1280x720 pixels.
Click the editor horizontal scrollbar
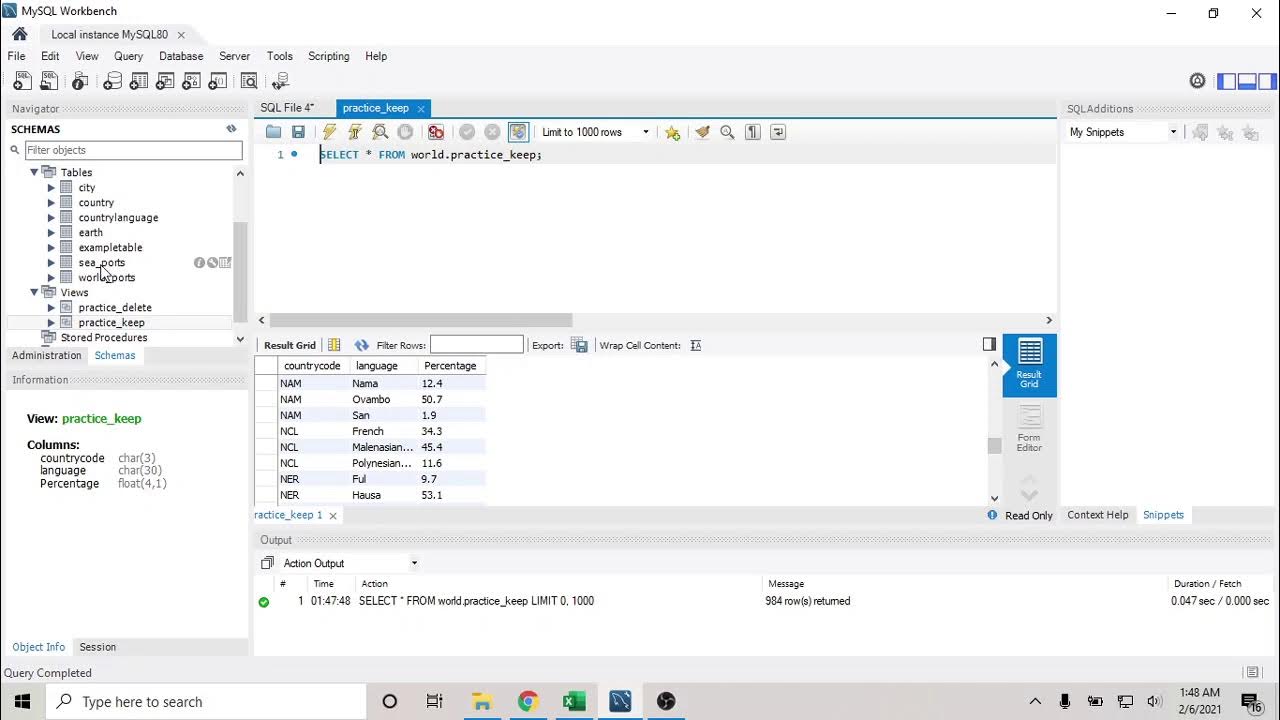pyautogui.click(x=421, y=320)
